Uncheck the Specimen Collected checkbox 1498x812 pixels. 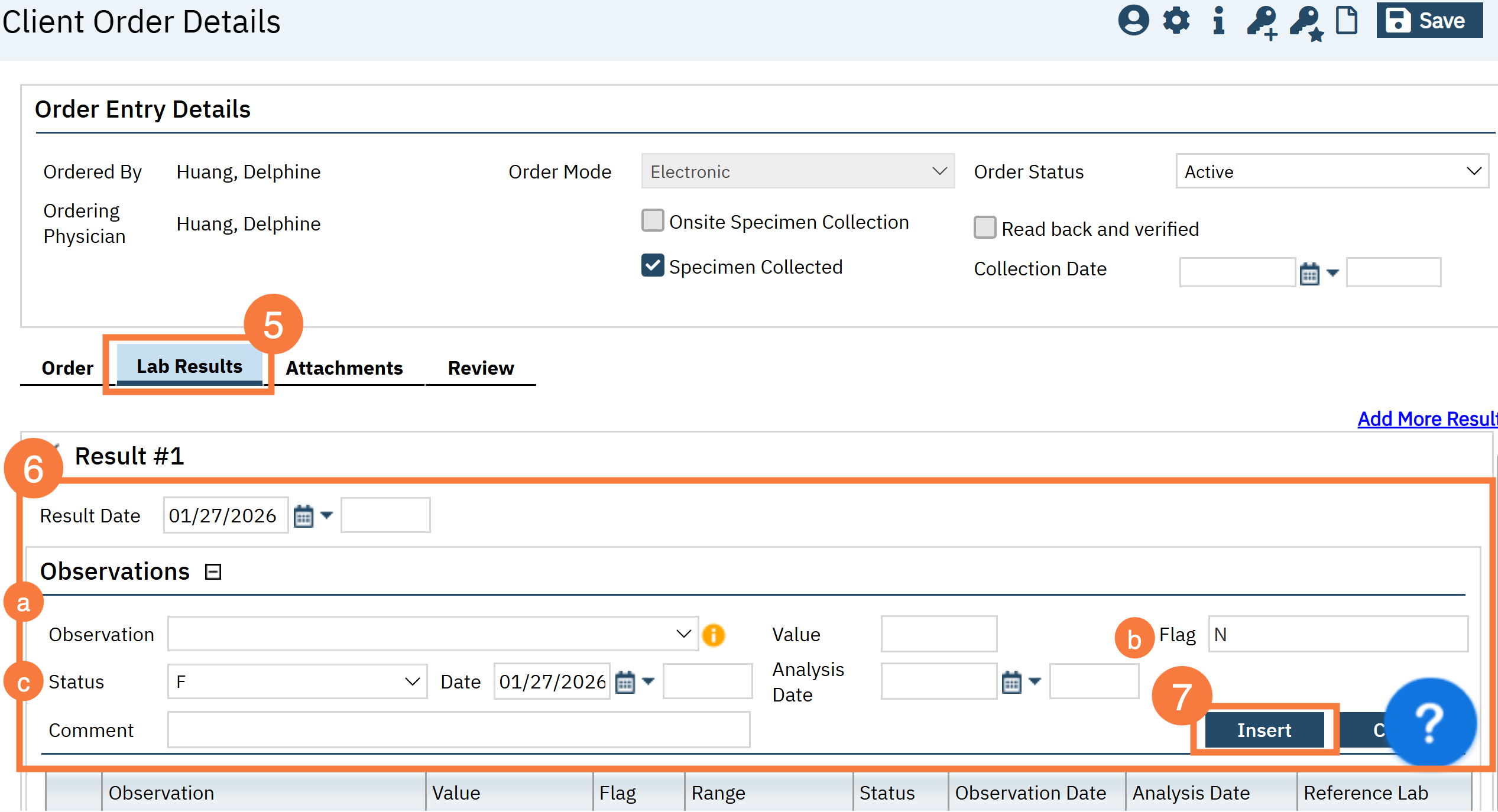[x=653, y=266]
